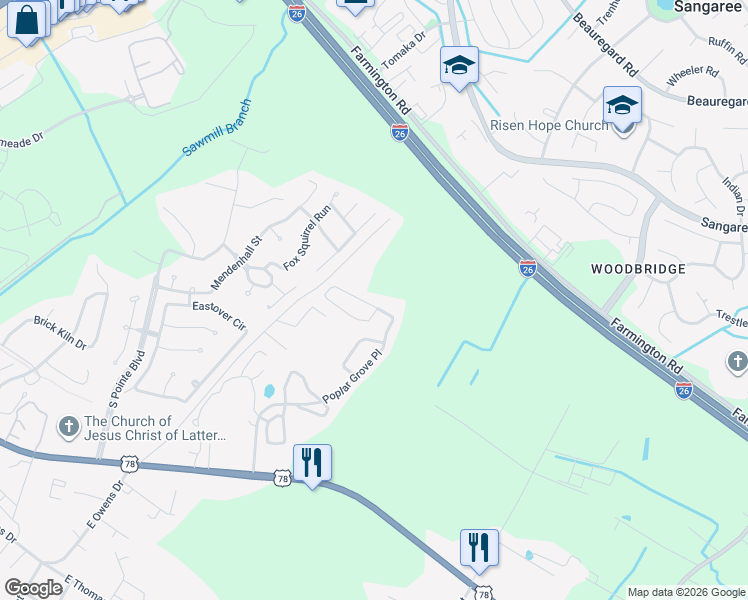Click the restaurant marker on Highway 78
This screenshot has height=600, width=748.
pyautogui.click(x=312, y=465)
